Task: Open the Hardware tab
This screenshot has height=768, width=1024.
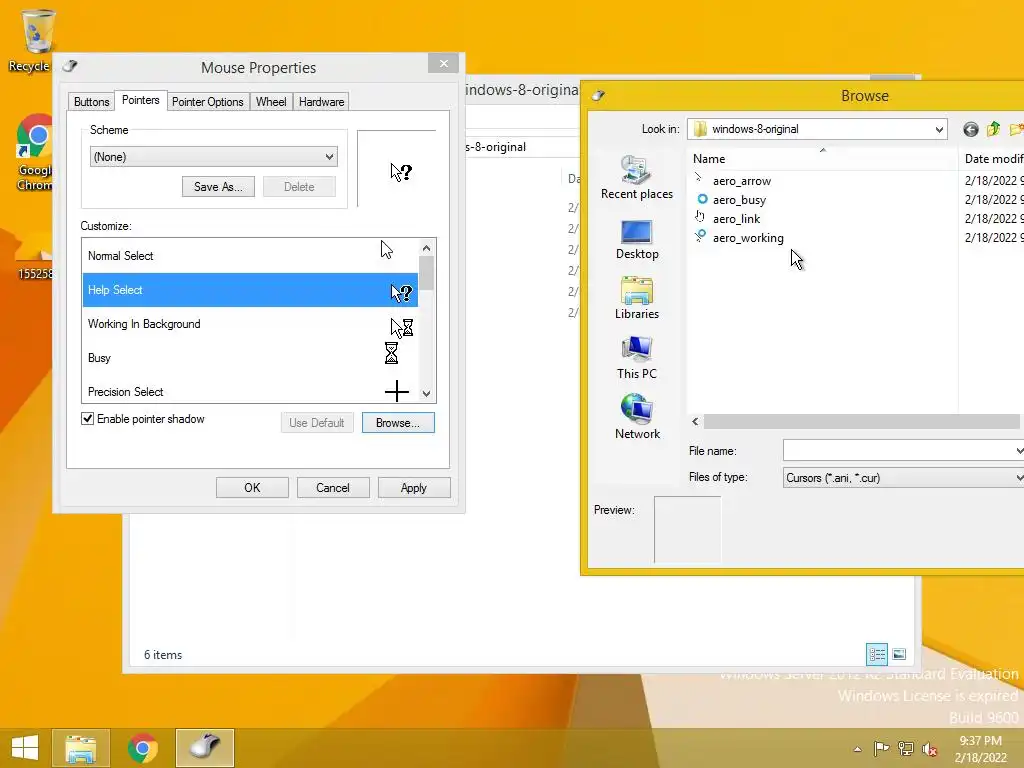Action: click(321, 102)
